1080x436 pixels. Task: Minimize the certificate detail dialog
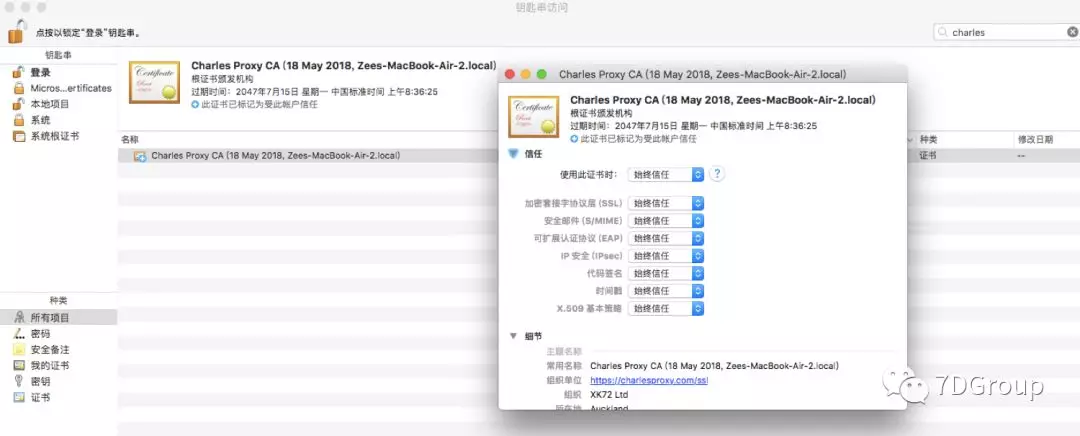tap(526, 74)
